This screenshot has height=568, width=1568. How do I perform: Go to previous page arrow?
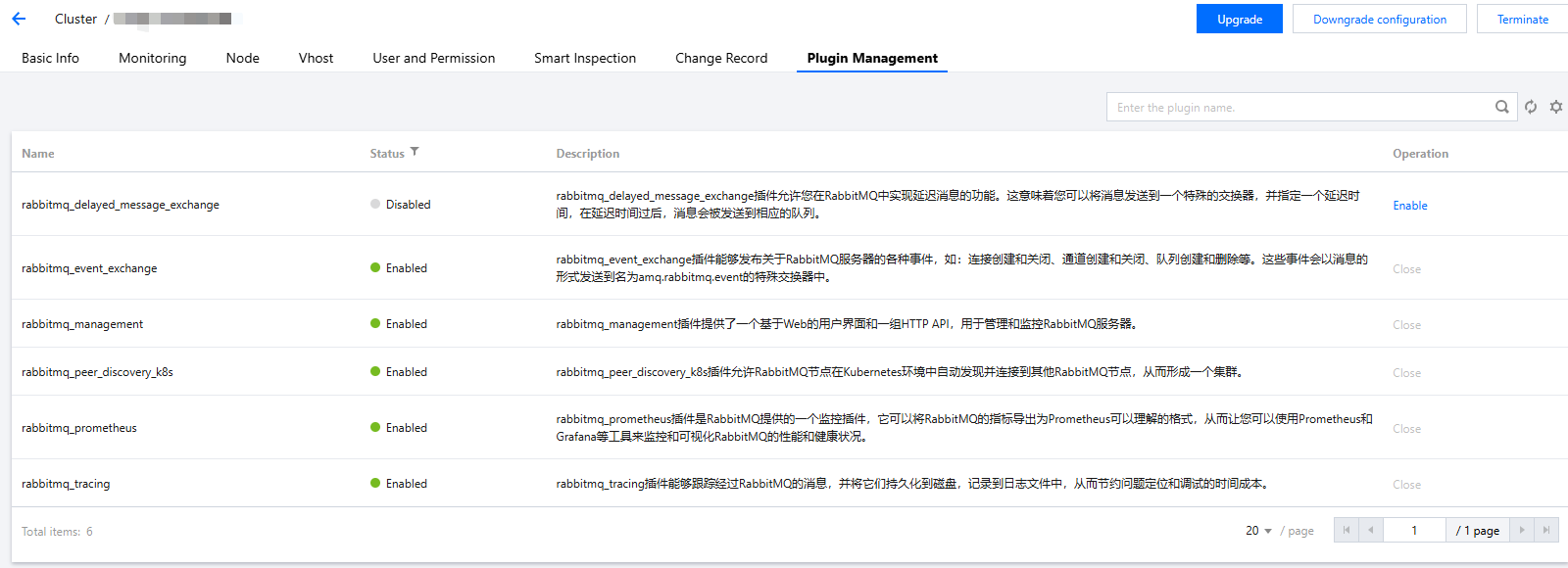click(x=1370, y=530)
